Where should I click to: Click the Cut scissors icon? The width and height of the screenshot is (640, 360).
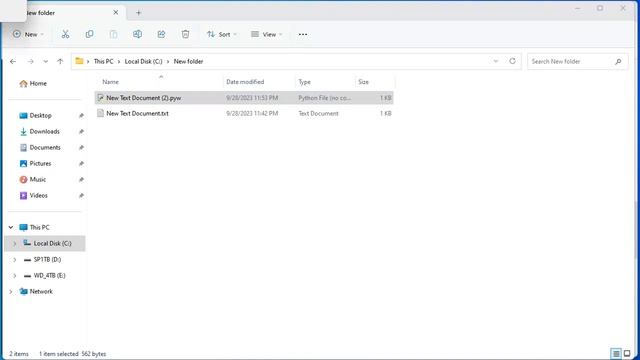(x=65, y=34)
